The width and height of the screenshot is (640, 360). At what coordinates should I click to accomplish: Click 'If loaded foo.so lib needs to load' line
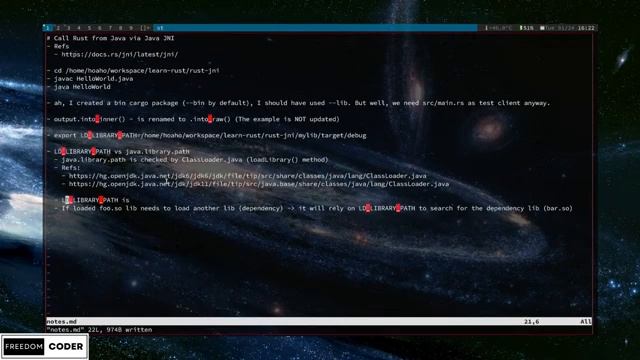point(313,208)
